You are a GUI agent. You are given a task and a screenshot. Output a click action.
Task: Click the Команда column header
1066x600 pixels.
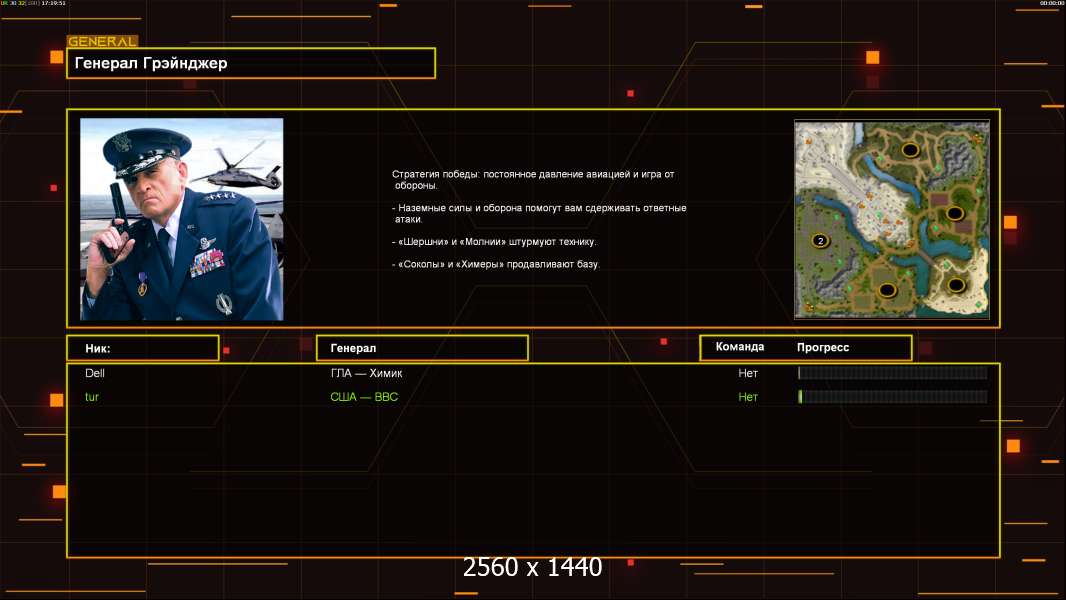(740, 347)
